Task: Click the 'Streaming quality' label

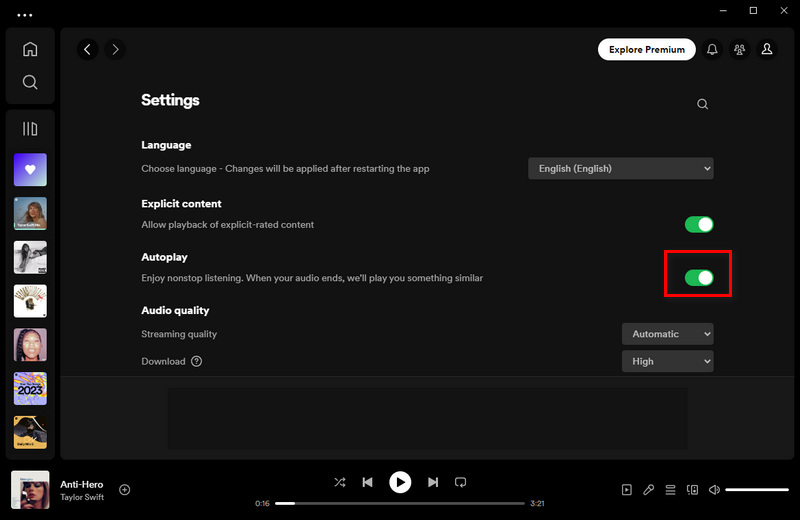Action: click(x=179, y=334)
